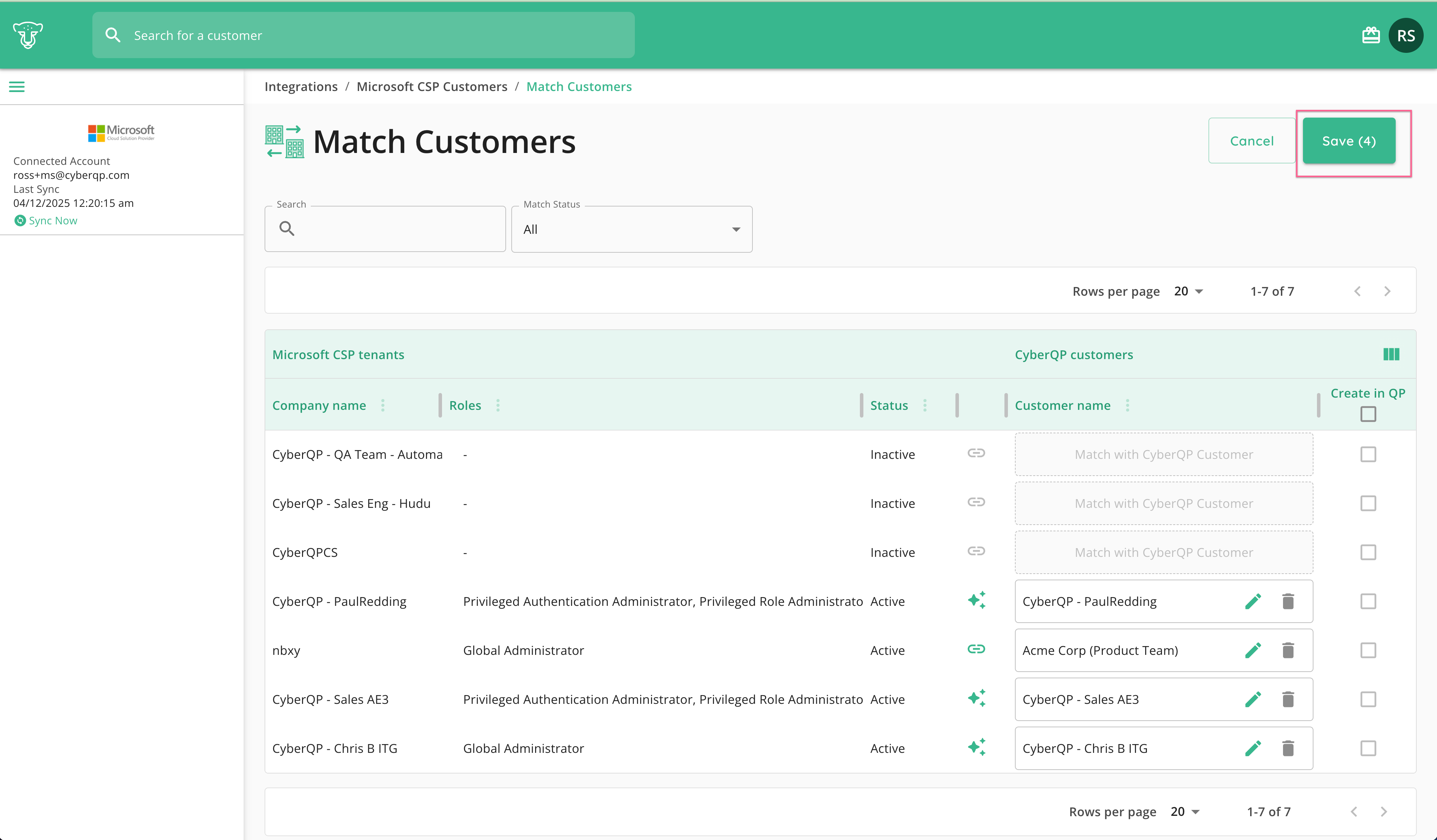Click the CyberQP leopard logo
Image resolution: width=1437 pixels, height=840 pixels.
[27, 35]
